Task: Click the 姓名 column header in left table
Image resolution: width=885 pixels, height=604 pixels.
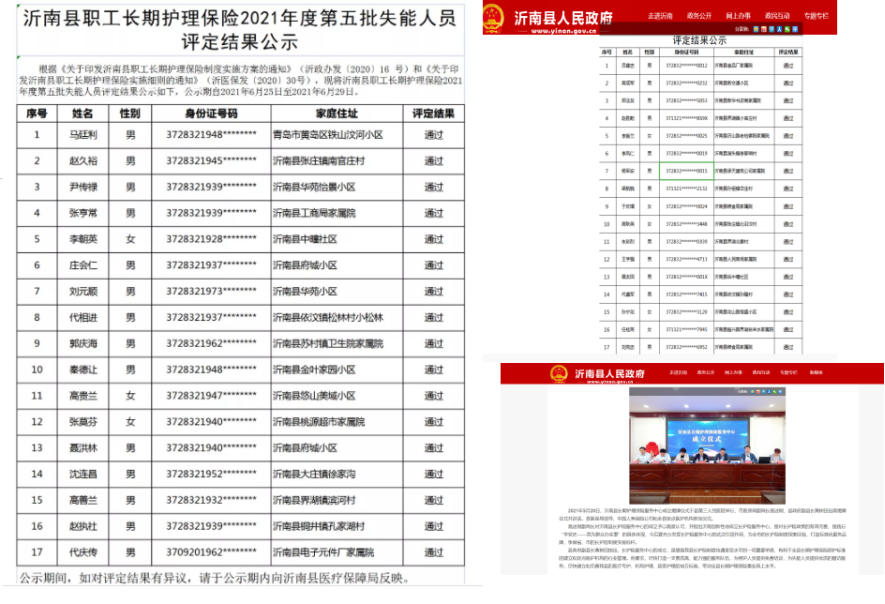Action: [82, 113]
